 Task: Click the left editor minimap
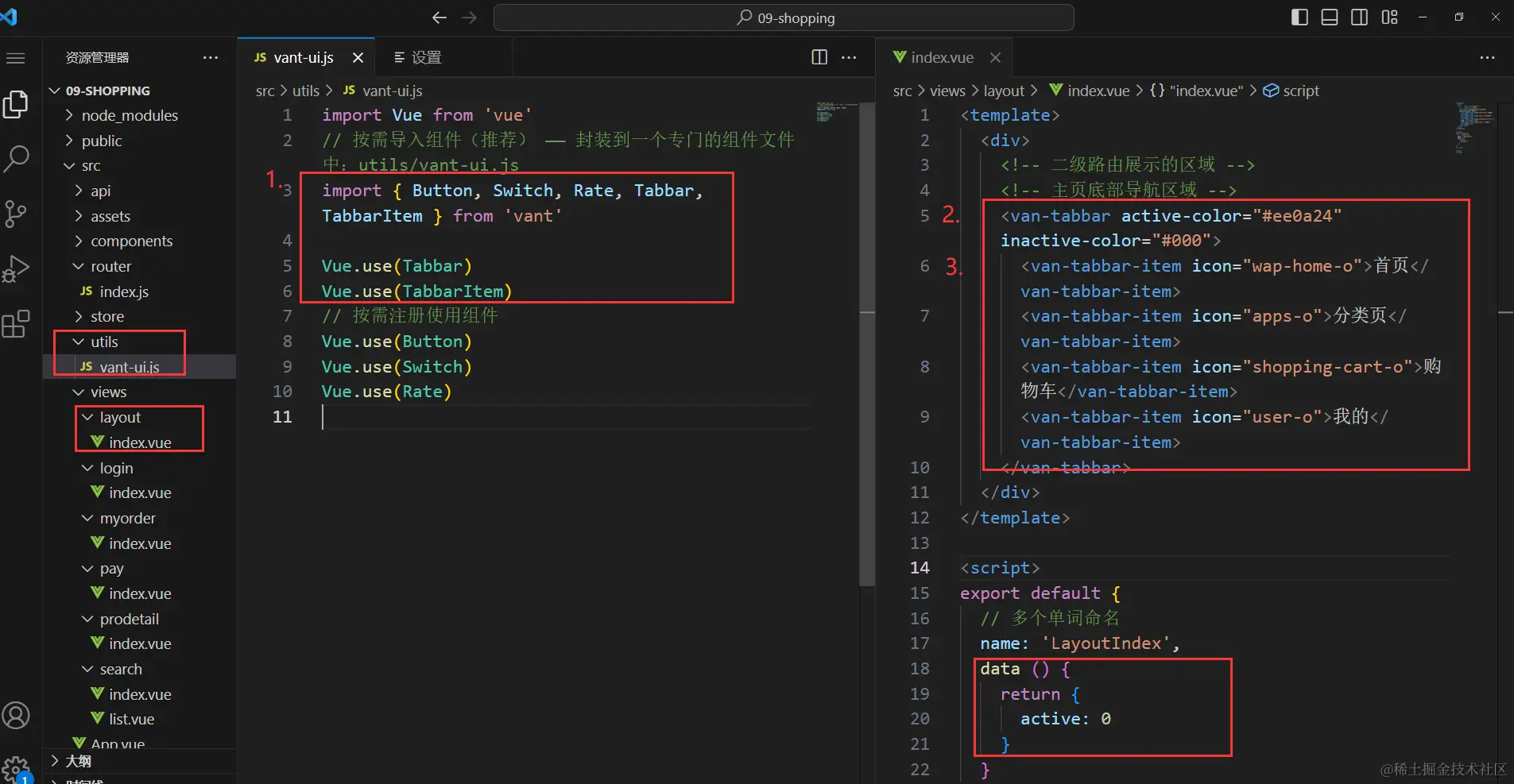(x=836, y=111)
